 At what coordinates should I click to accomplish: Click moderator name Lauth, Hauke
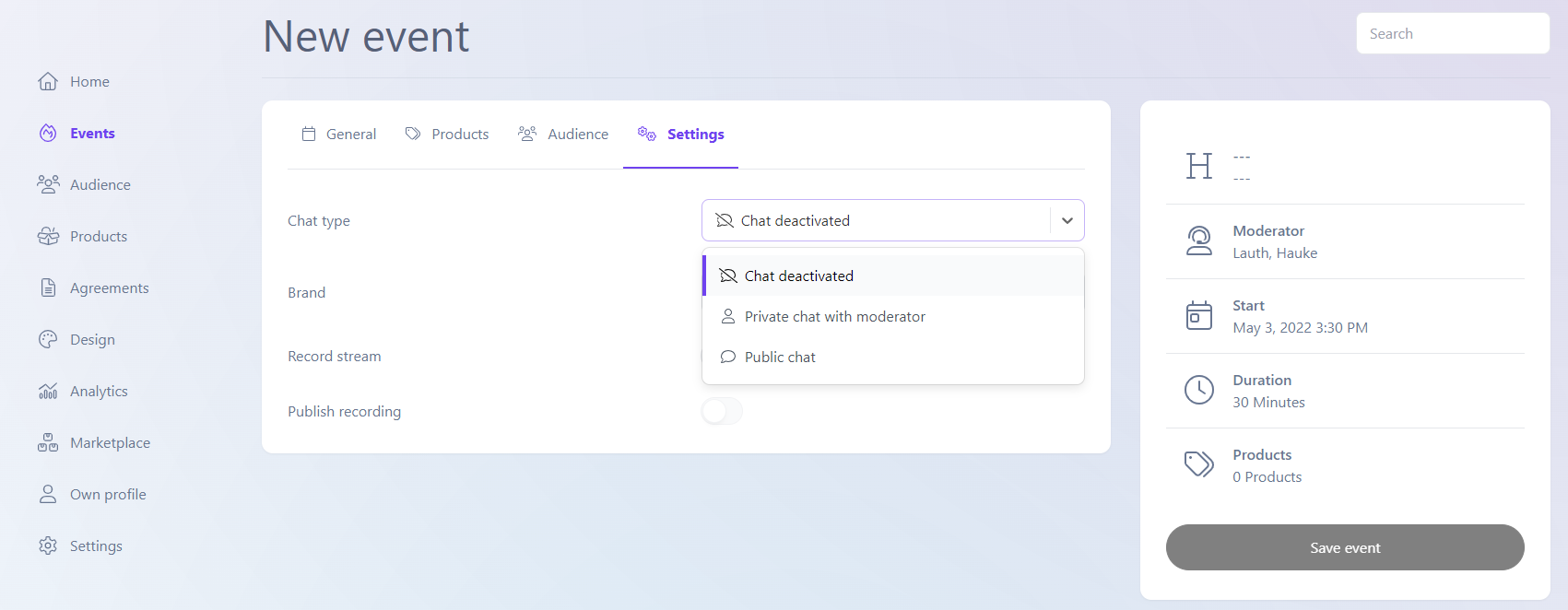[1275, 252]
